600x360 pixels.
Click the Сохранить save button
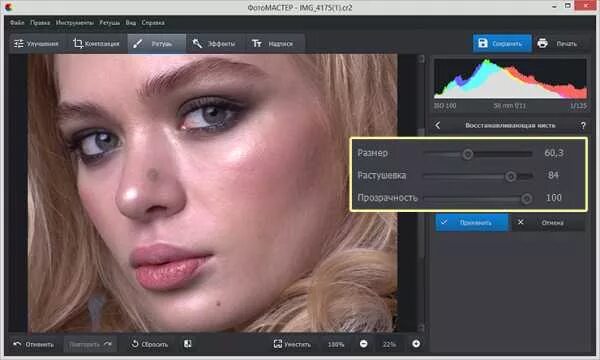(502, 43)
